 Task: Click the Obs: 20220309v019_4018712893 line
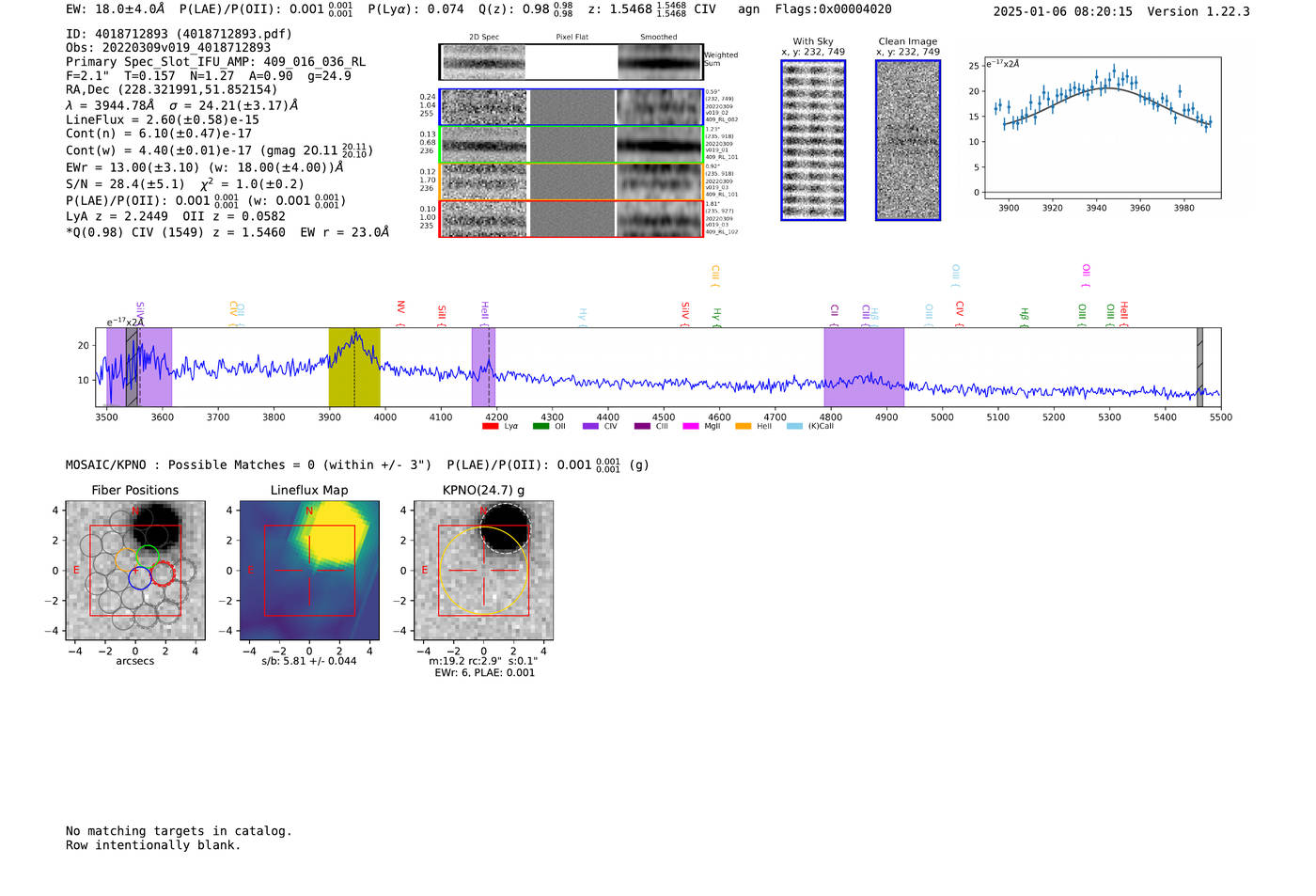pos(168,48)
